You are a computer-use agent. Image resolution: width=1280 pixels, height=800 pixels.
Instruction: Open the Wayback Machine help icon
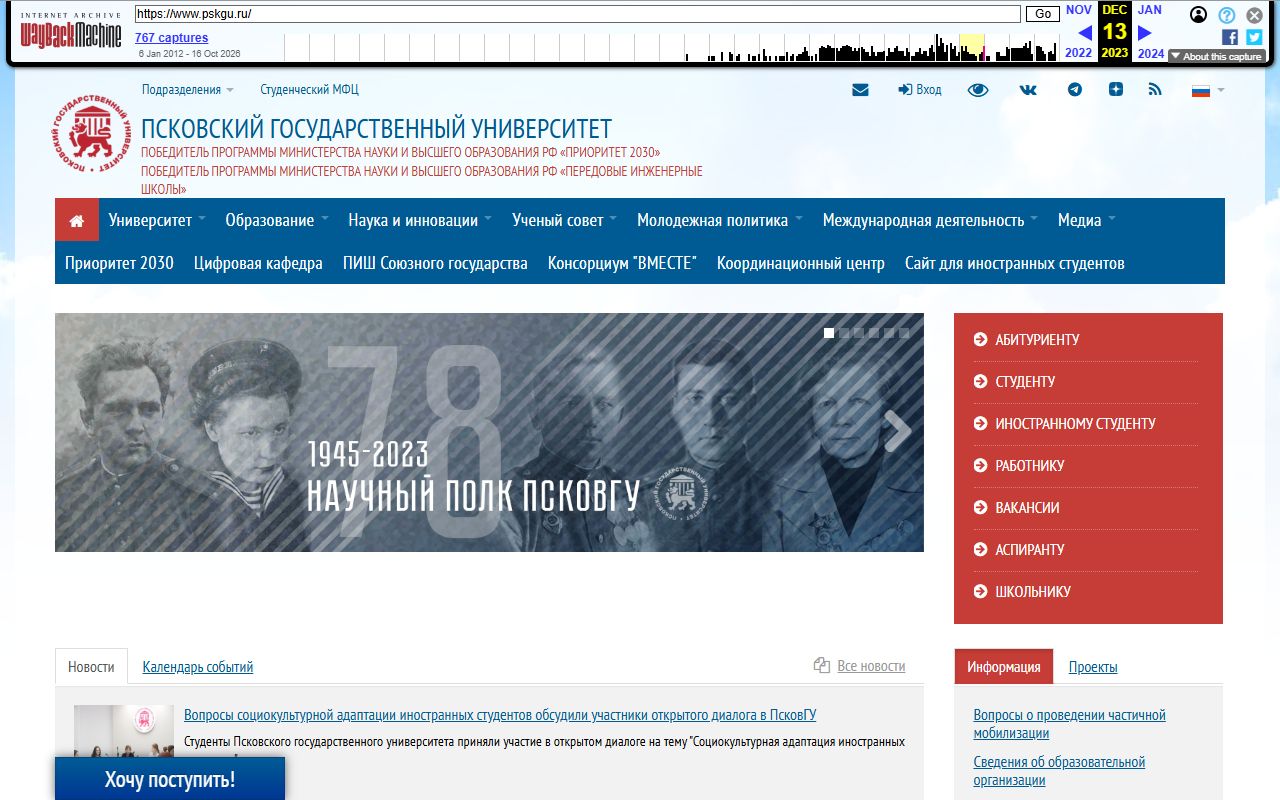point(1227,15)
